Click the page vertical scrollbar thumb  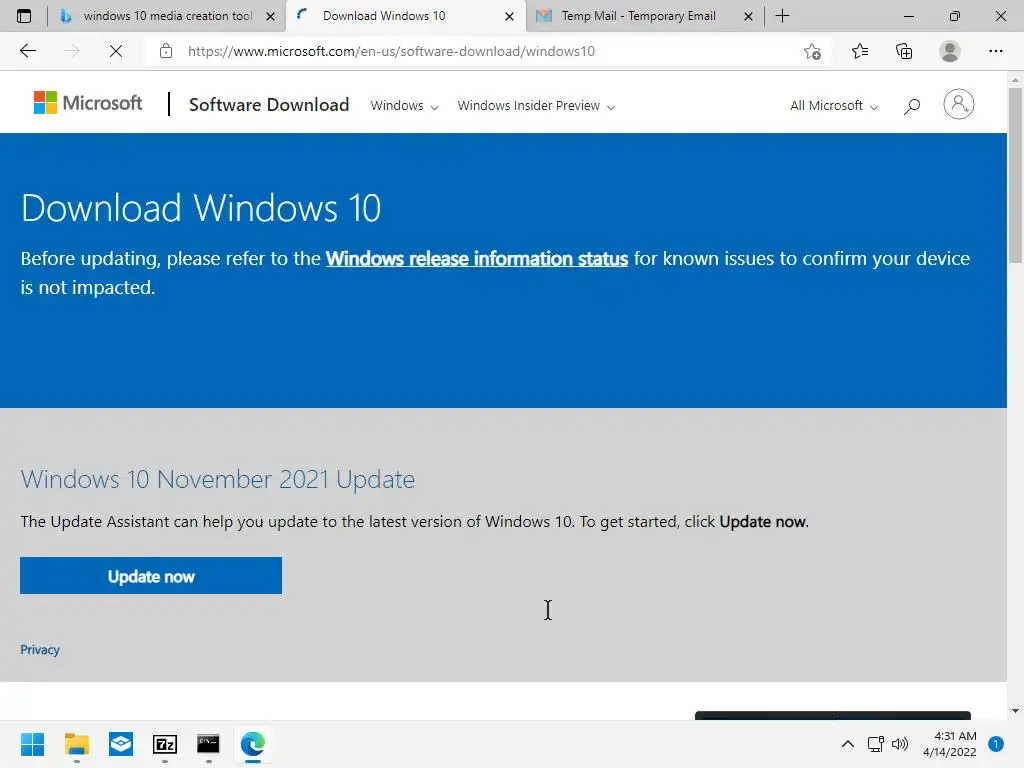1015,175
